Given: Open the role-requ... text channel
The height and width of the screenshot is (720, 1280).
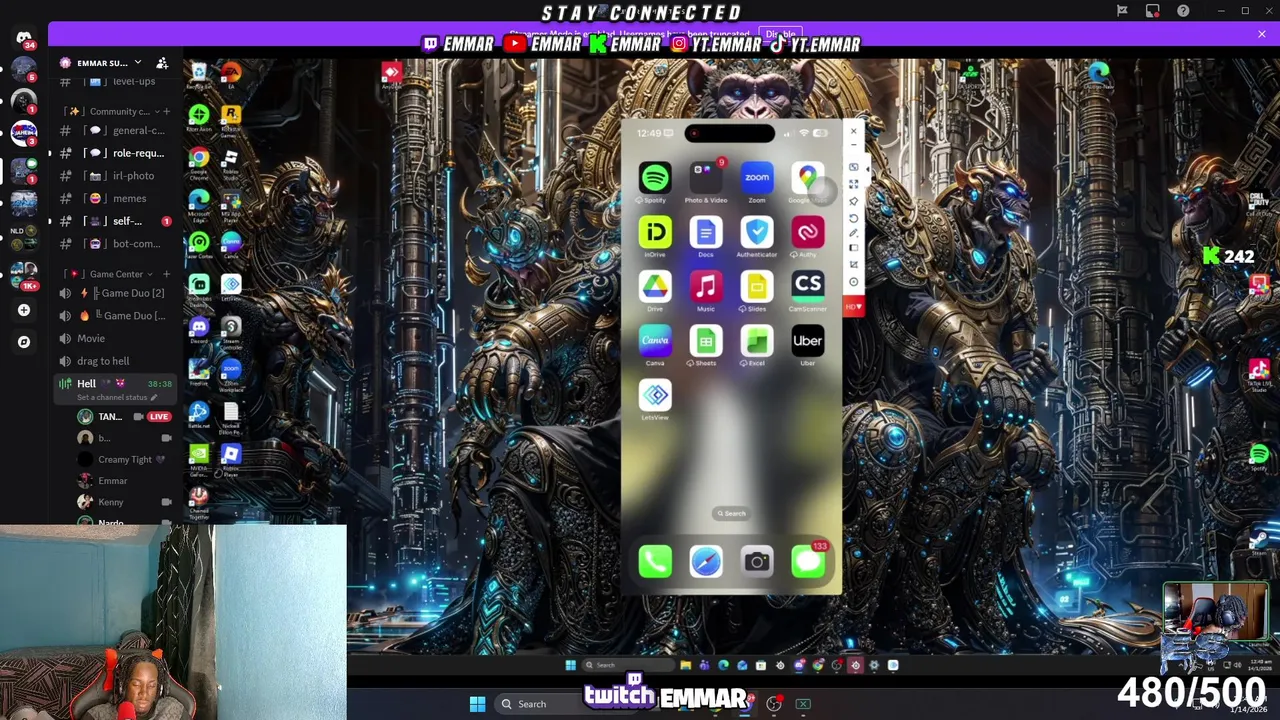Looking at the screenshot, I should click(x=117, y=153).
